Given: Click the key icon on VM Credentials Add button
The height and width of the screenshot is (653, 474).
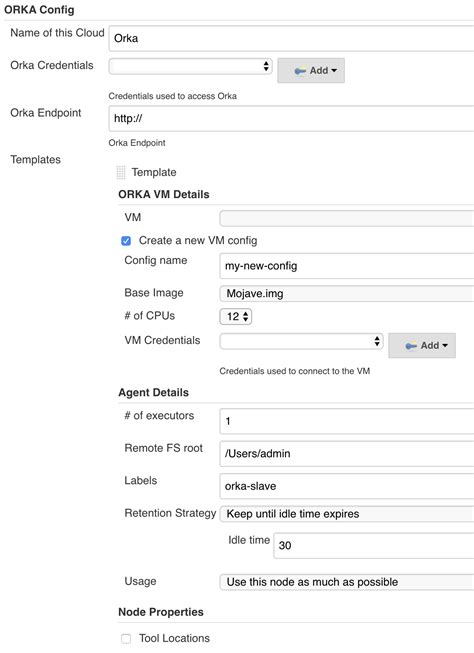Looking at the screenshot, I should [x=411, y=346].
